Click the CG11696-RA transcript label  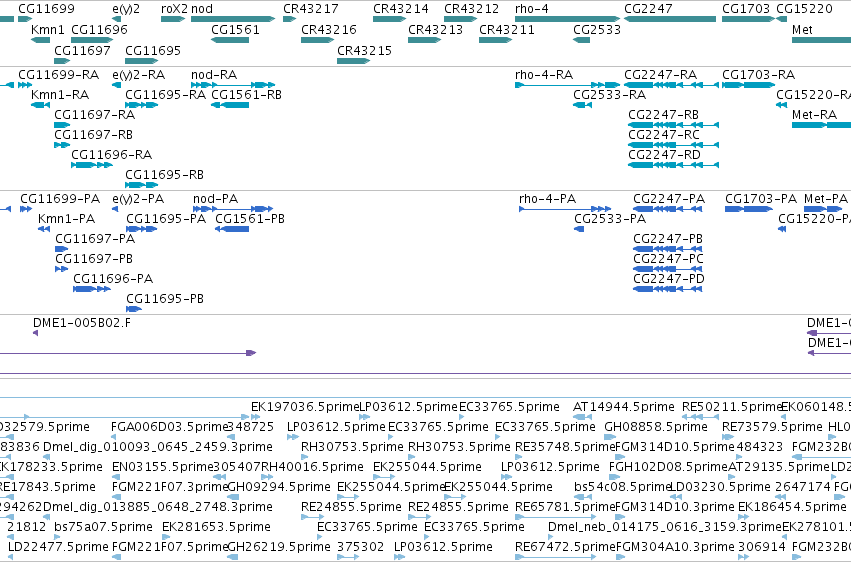pyautogui.click(x=111, y=155)
